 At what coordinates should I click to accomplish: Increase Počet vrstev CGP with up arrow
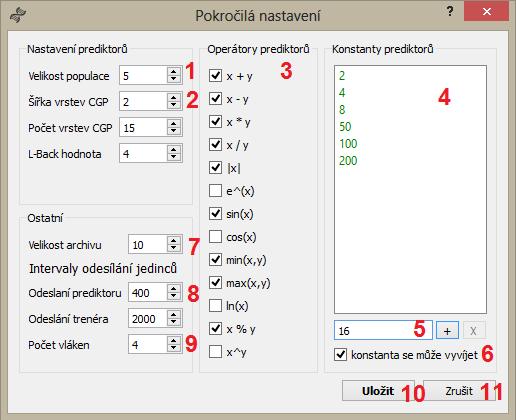tap(174, 123)
